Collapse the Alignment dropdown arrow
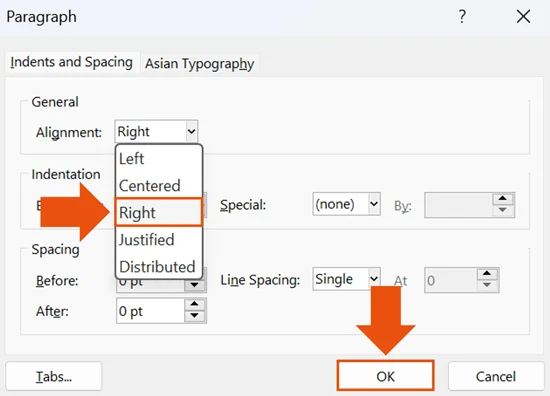This screenshot has height=396, width=550. 191,132
